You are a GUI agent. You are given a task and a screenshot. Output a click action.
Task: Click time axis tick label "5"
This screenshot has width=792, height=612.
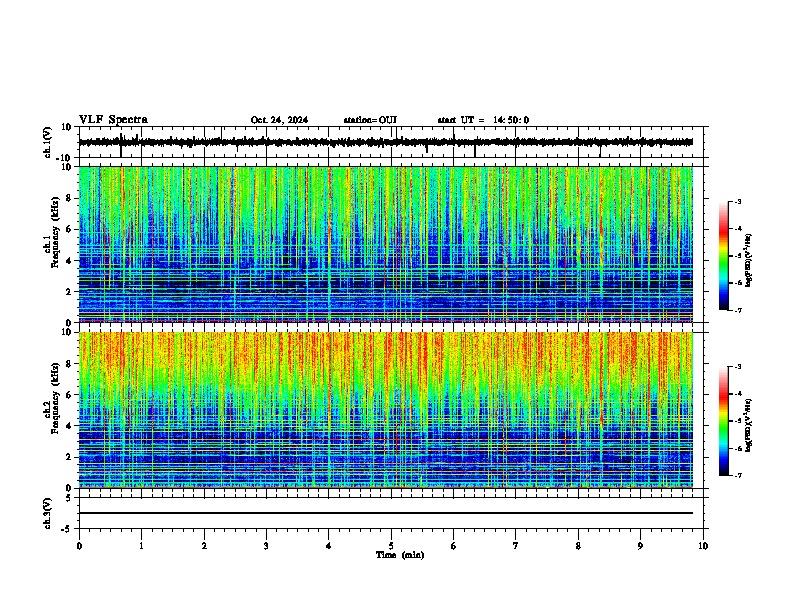391,546
